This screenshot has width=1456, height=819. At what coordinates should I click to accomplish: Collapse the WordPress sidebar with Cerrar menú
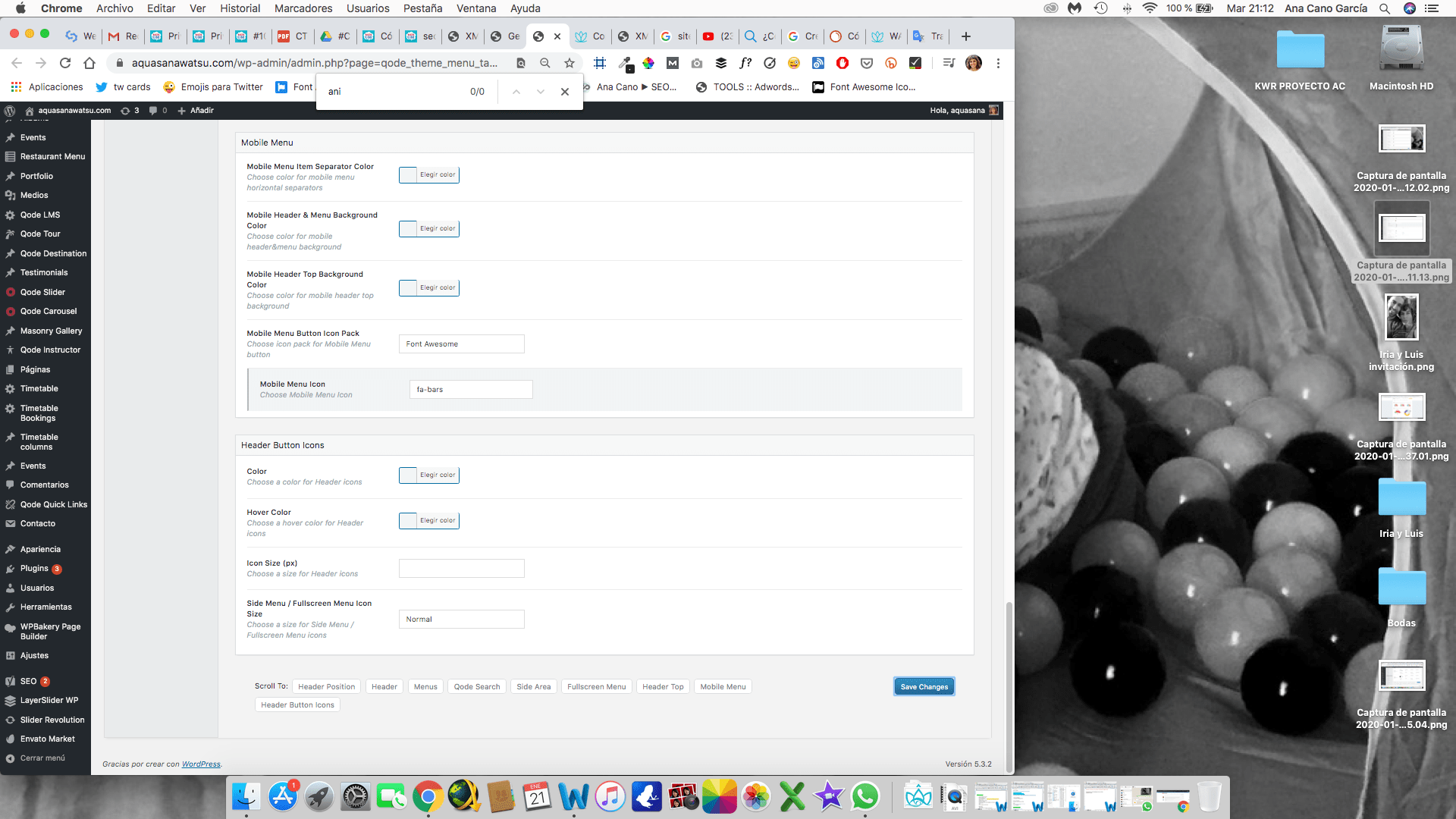coord(42,758)
